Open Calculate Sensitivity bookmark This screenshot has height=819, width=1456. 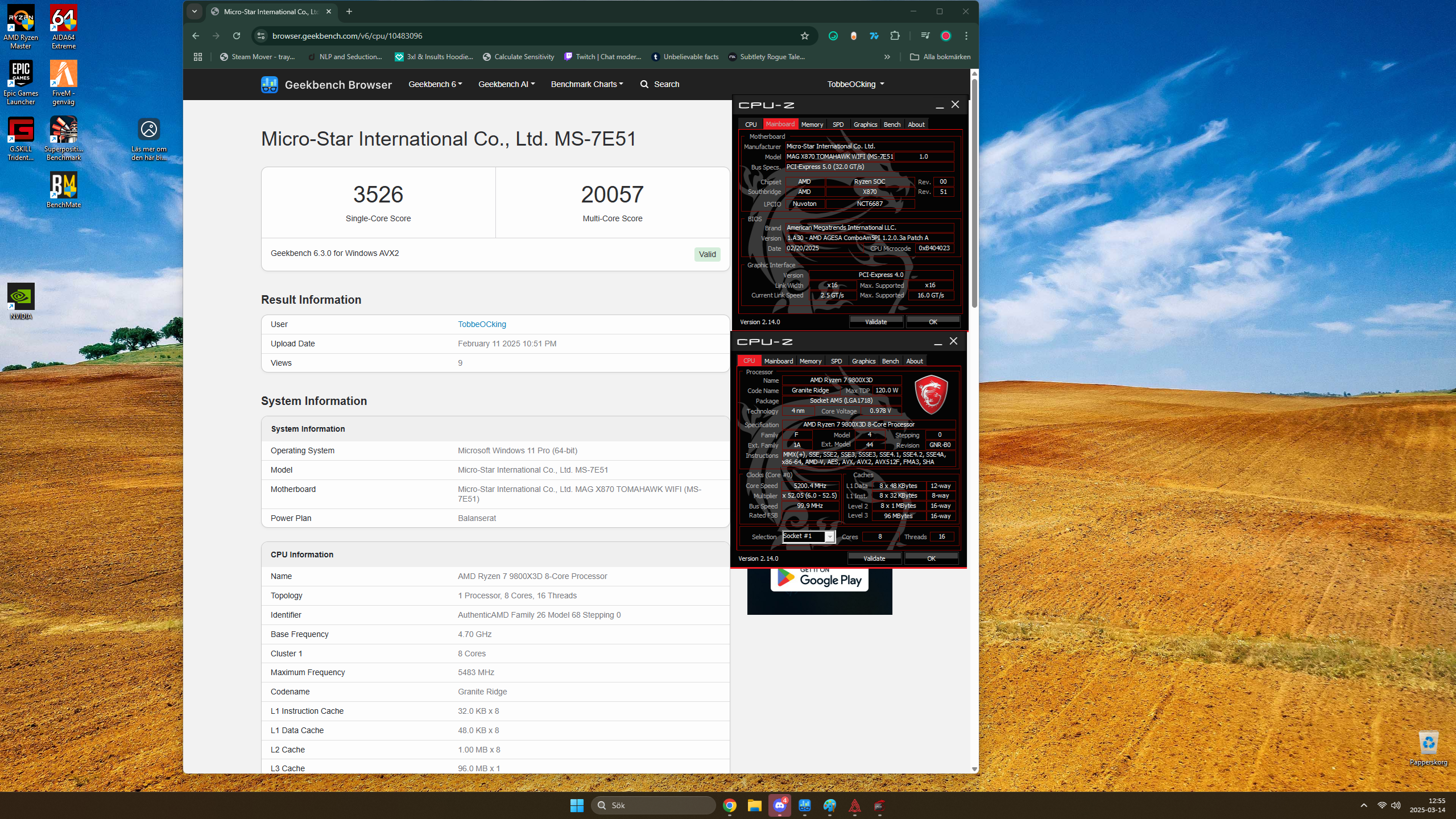point(518,57)
